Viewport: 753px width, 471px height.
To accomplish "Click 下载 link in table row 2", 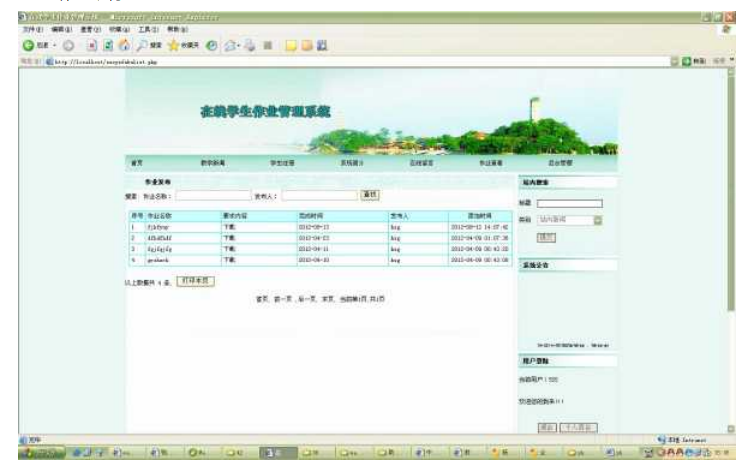I will 229,238.
